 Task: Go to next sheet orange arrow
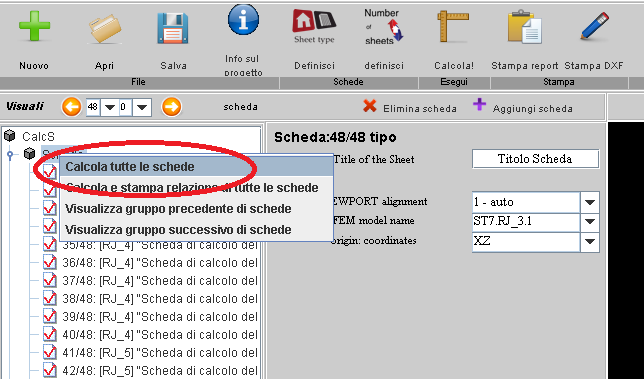(171, 107)
